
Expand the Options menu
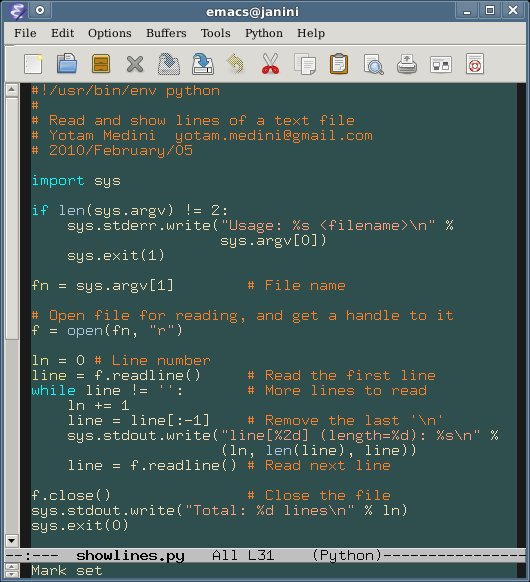(110, 33)
